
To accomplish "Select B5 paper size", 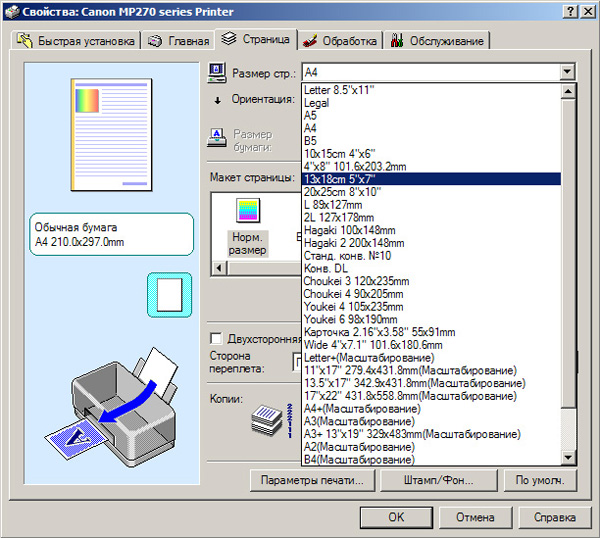I will pyautogui.click(x=432, y=141).
